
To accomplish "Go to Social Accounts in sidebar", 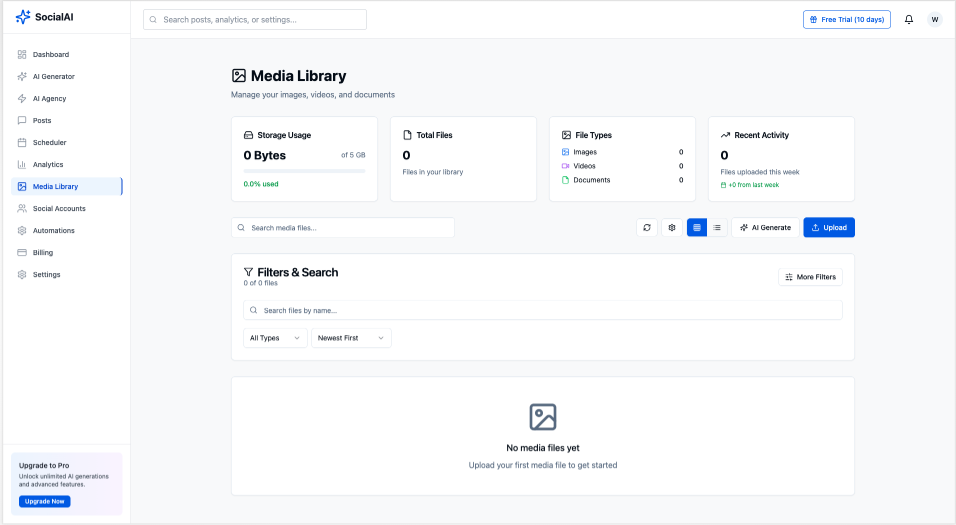I will pyautogui.click(x=59, y=208).
